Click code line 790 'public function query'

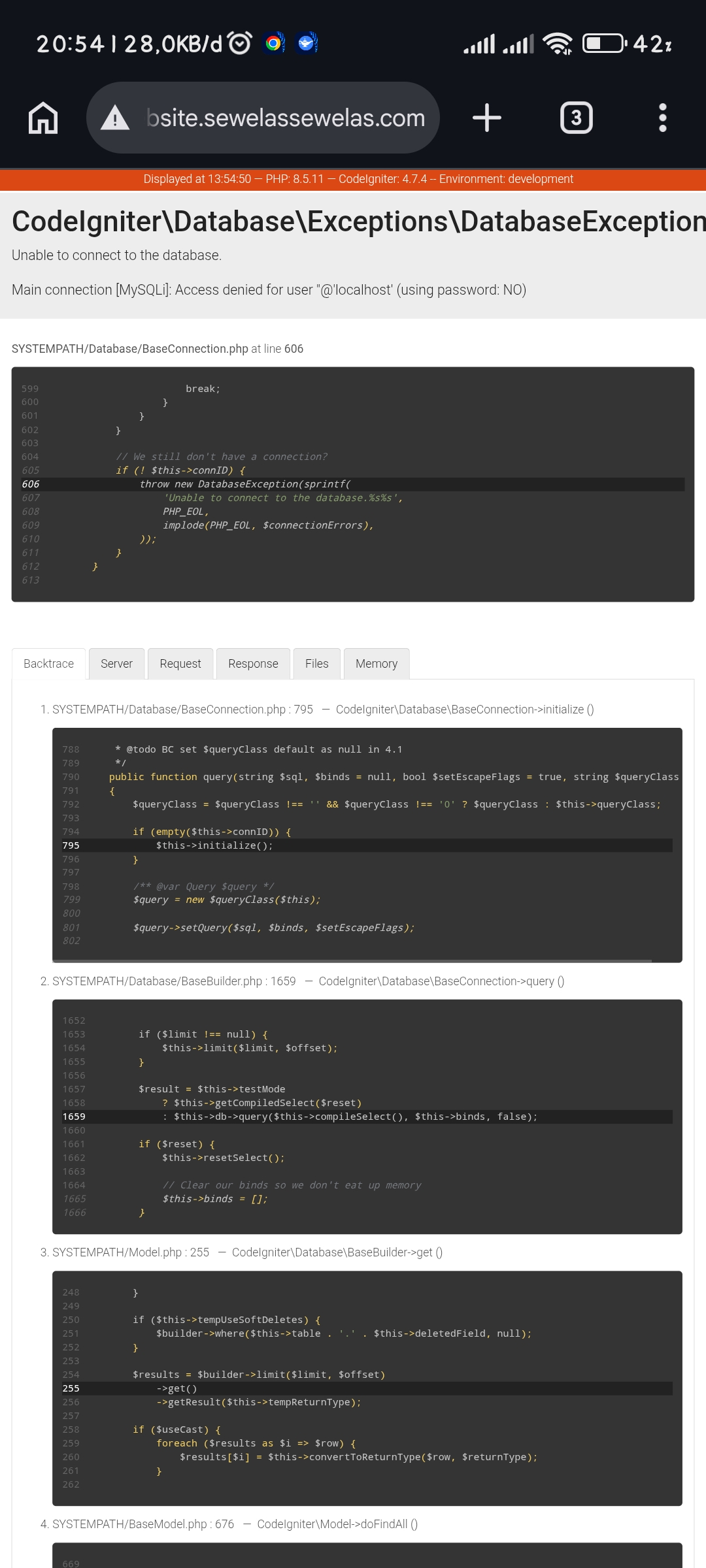394,777
